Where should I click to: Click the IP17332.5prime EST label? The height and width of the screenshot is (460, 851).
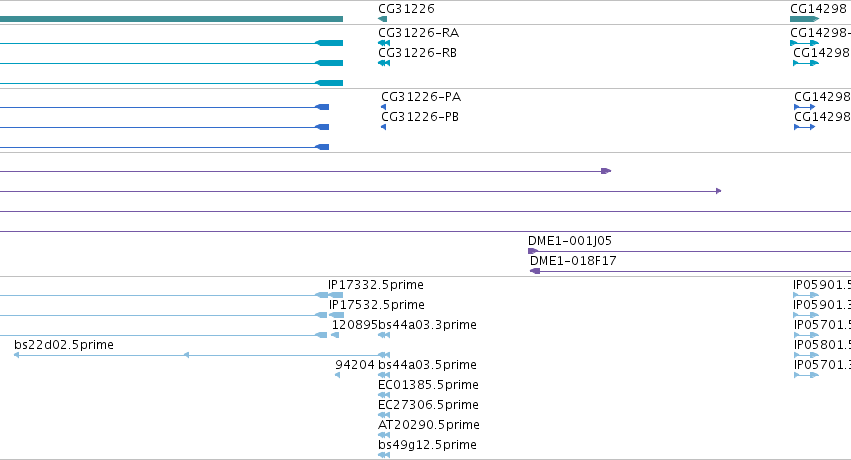(x=376, y=285)
